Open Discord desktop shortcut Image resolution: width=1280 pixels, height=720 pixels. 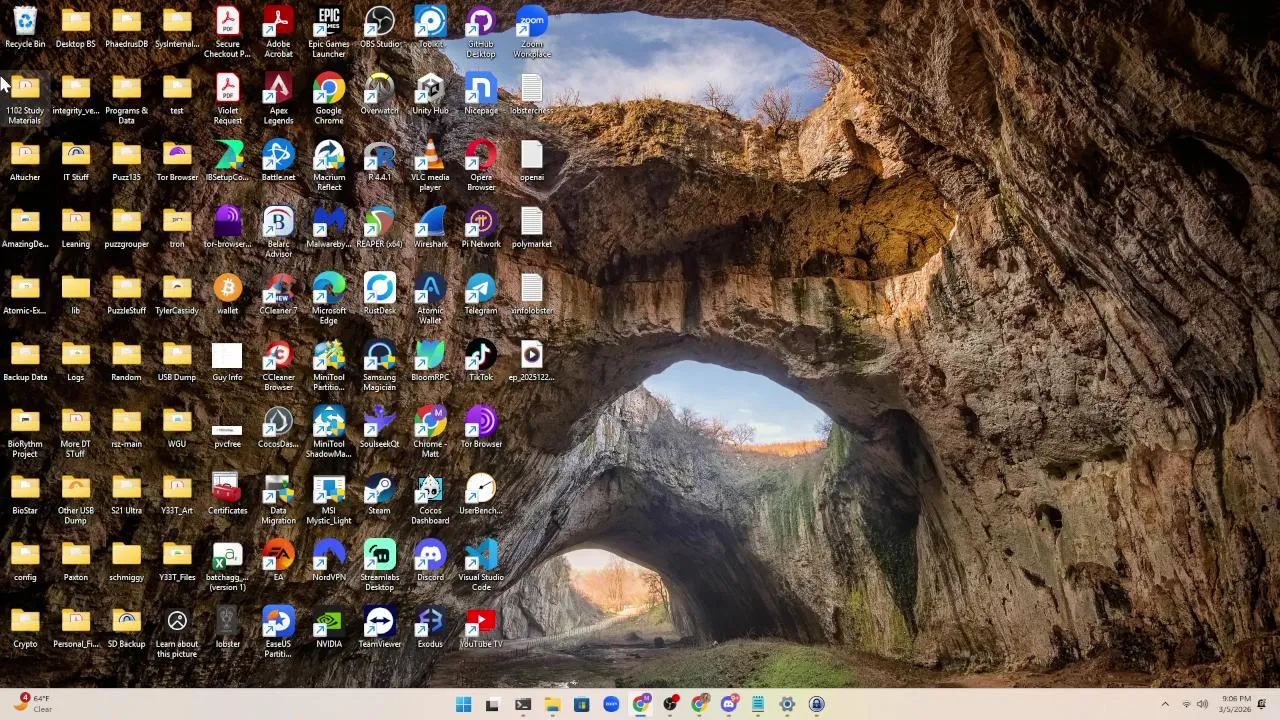pos(430,561)
